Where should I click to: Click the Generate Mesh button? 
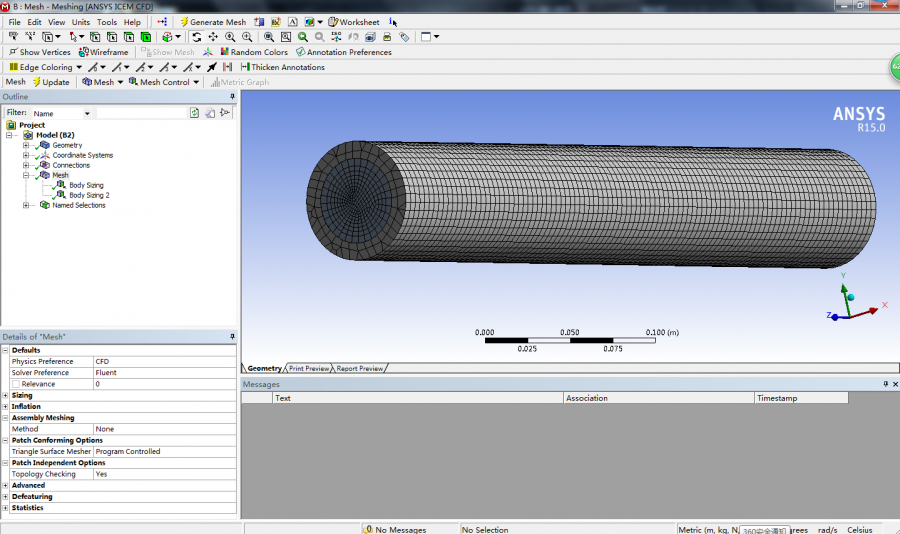[x=212, y=22]
